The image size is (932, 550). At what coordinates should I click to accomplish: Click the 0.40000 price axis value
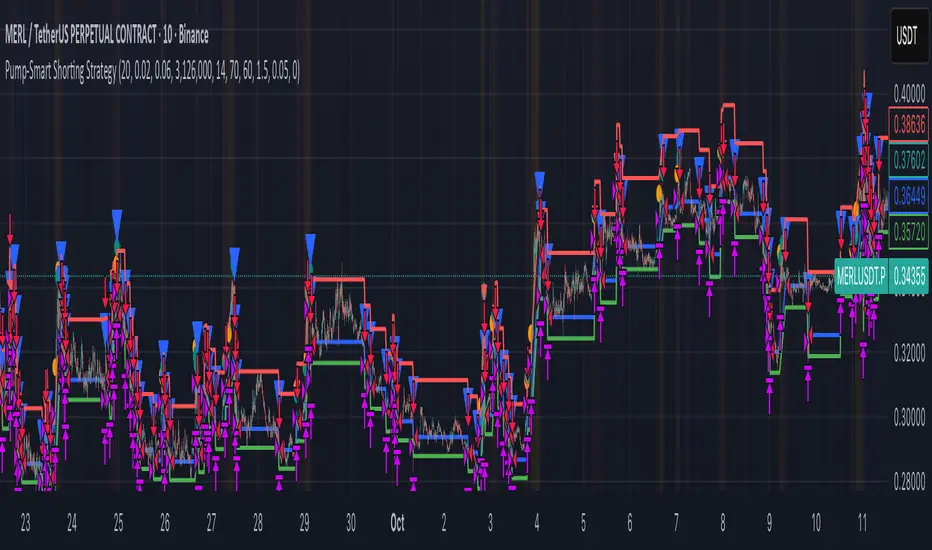click(909, 93)
